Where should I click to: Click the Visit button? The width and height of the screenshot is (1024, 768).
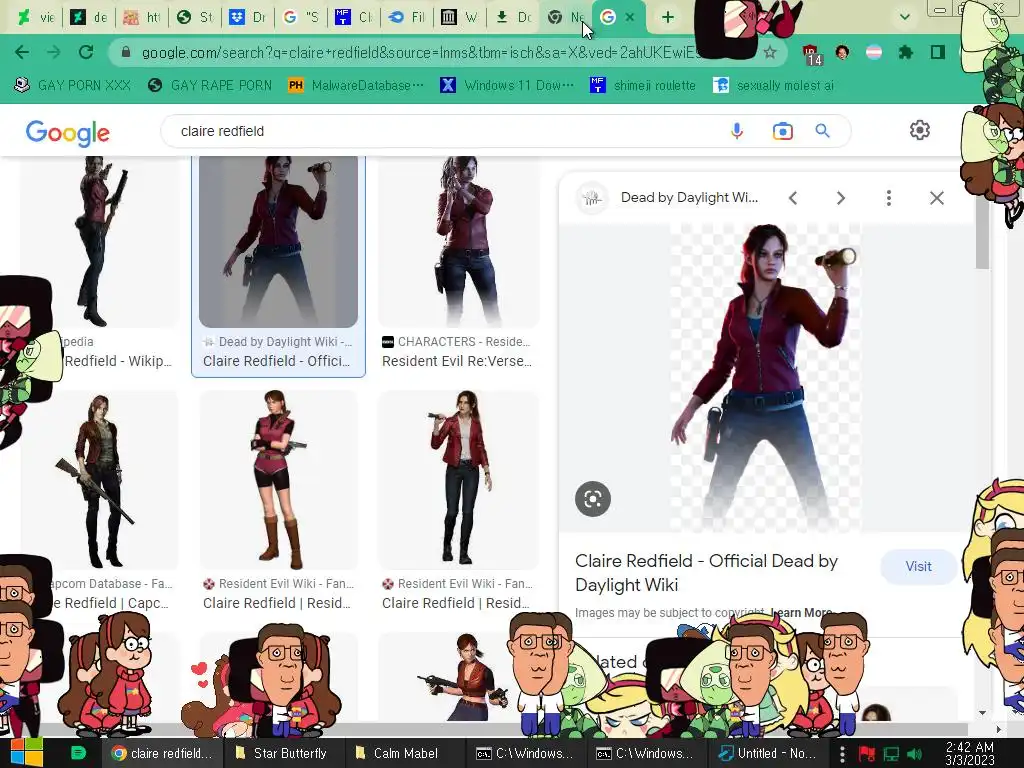[x=918, y=566]
